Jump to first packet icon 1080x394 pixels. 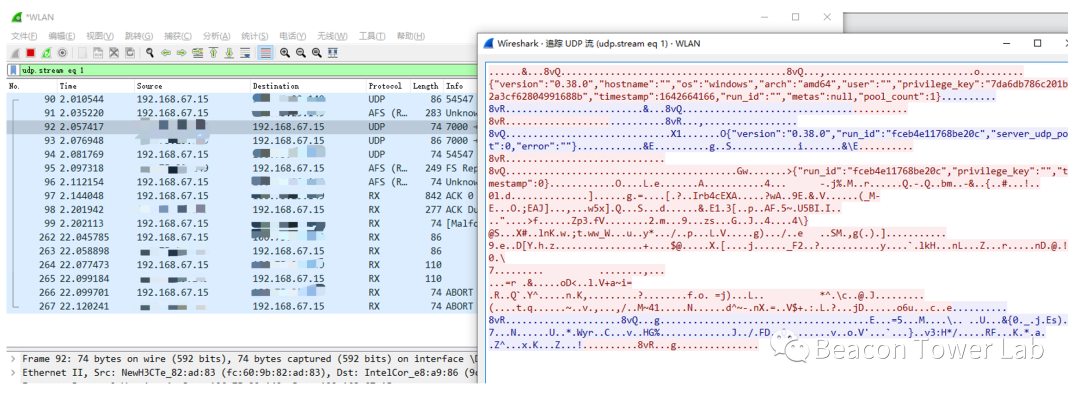tap(214, 53)
